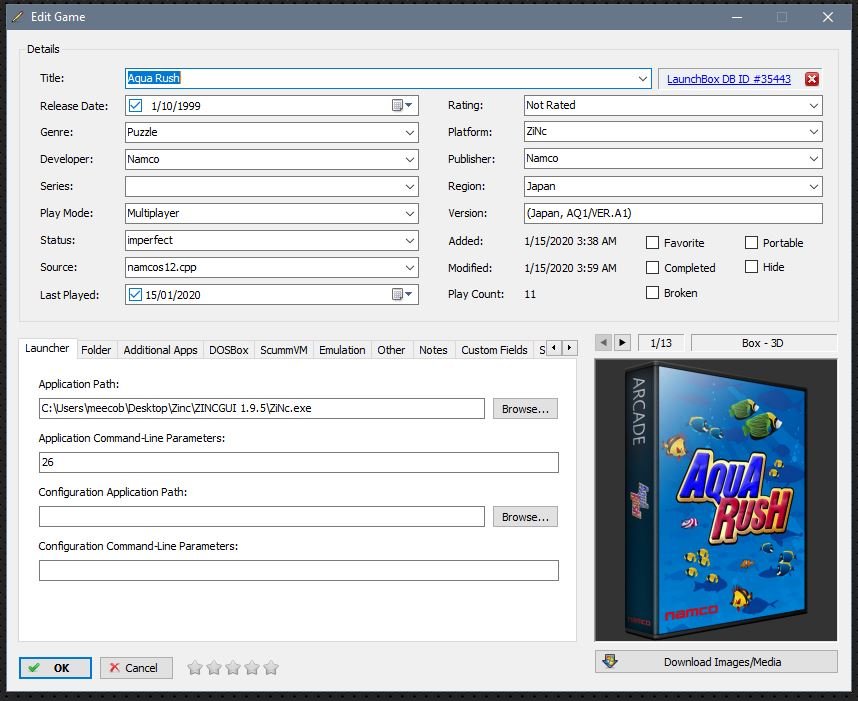
Task: Expand the Title dropdown
Action: click(643, 78)
